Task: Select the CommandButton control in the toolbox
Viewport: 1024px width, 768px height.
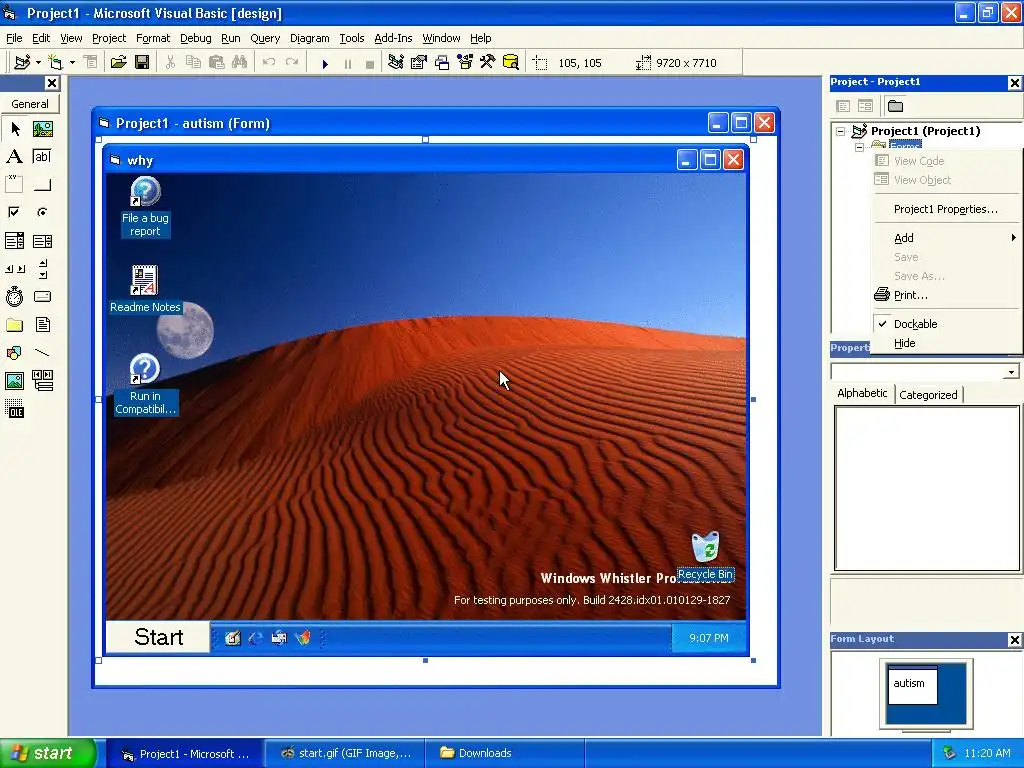Action: pos(42,185)
